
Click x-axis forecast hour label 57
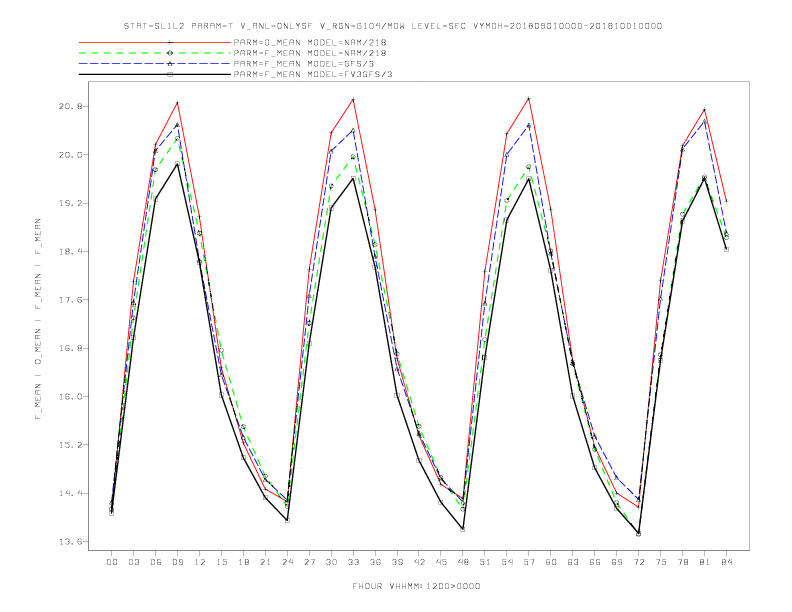pyautogui.click(x=529, y=562)
